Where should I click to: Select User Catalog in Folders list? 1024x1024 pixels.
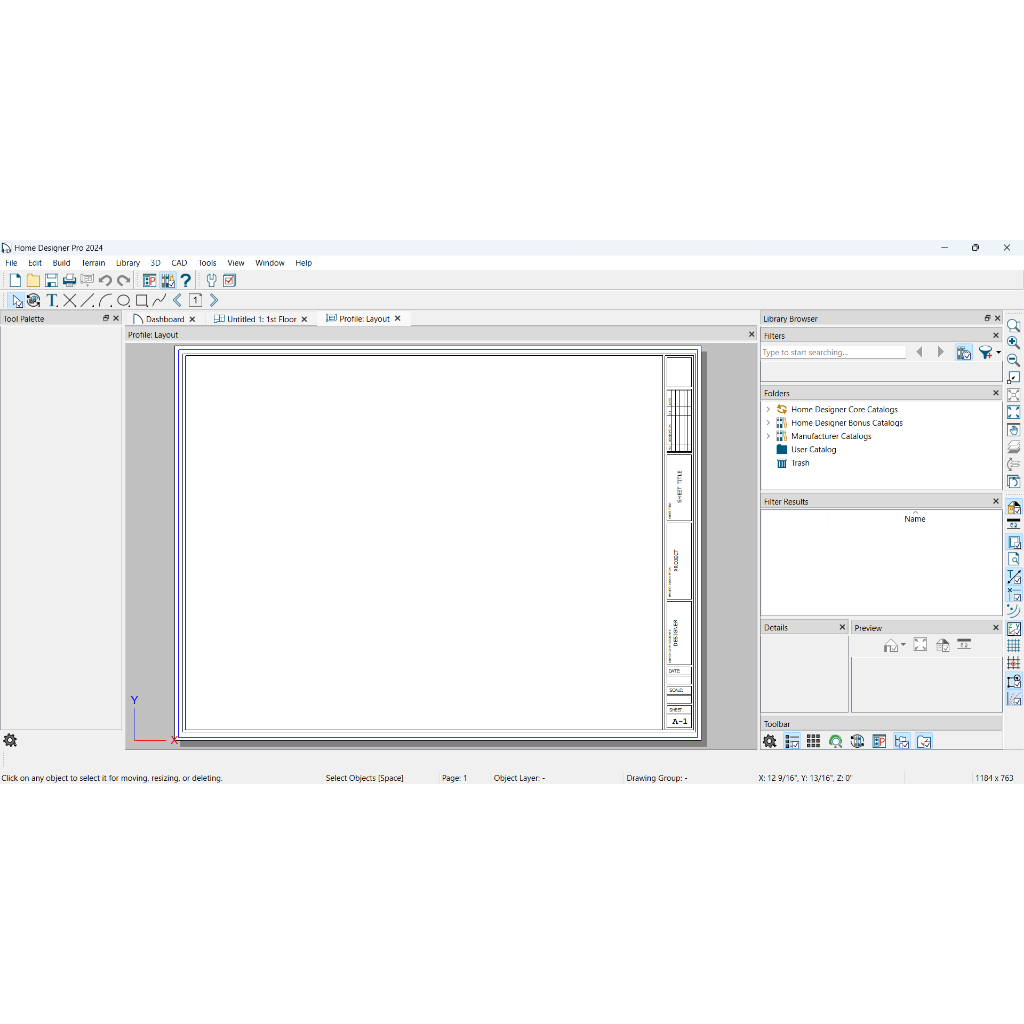[813, 449]
